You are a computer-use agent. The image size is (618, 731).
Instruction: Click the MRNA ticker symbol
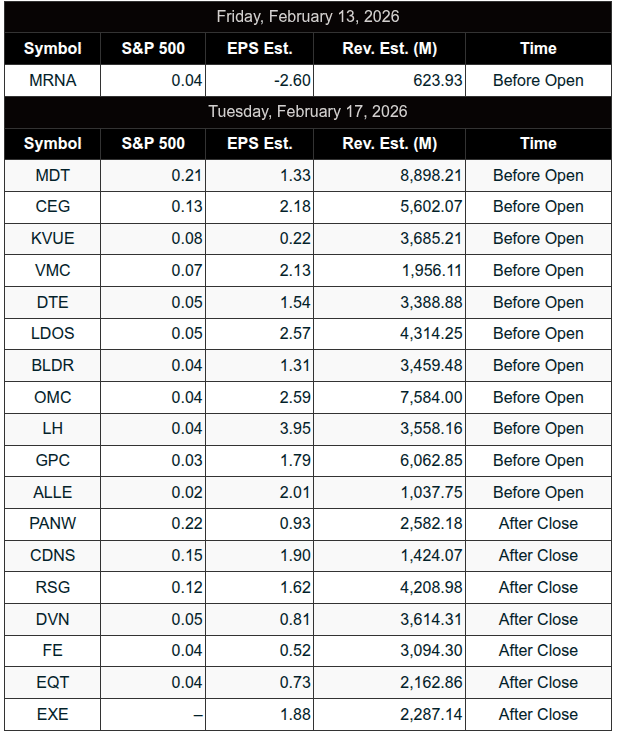pos(53,80)
